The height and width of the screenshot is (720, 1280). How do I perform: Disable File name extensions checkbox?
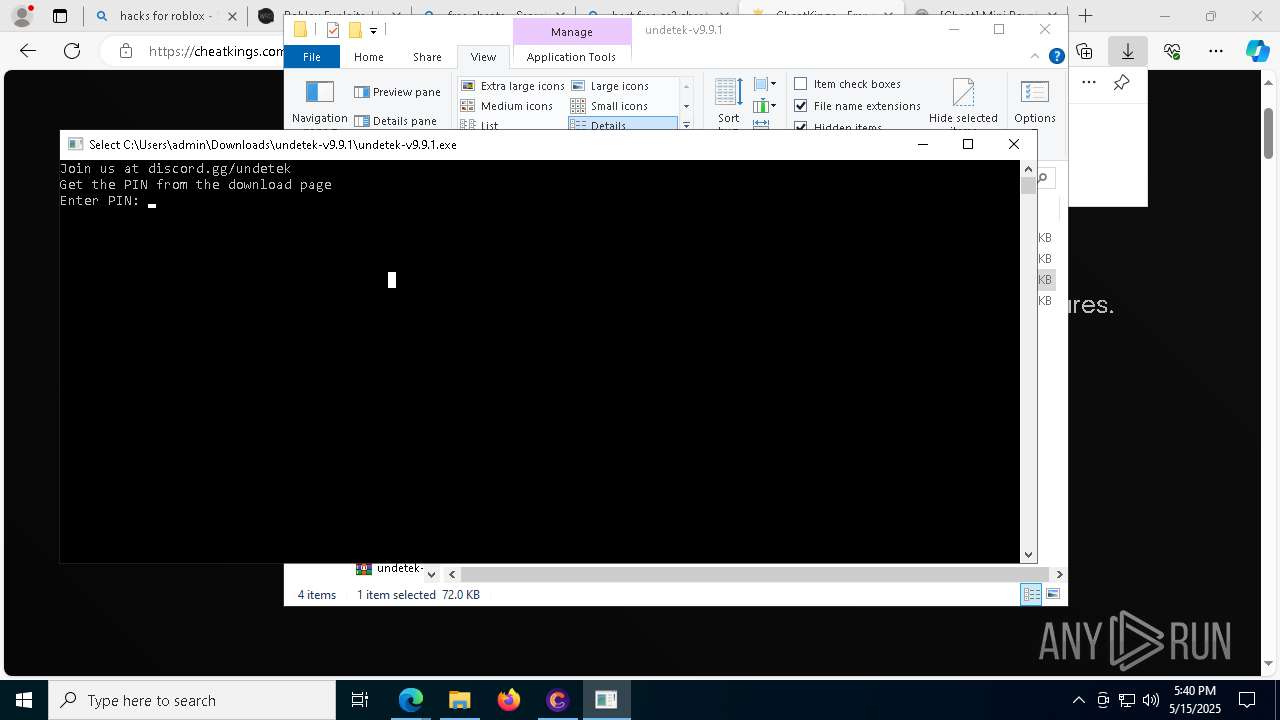857,106
